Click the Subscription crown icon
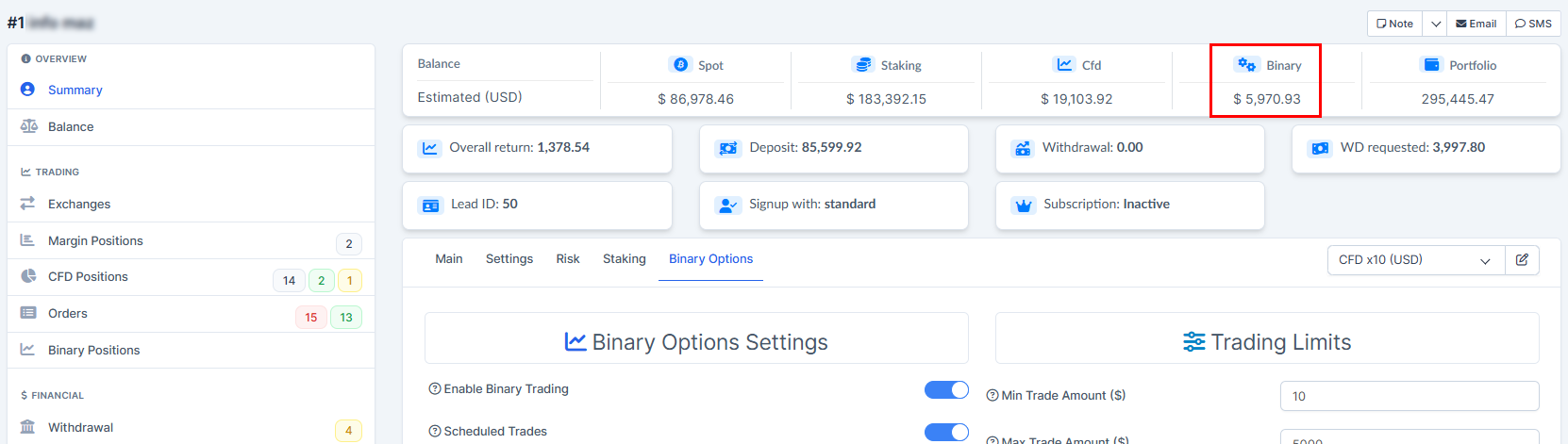Image resolution: width=1568 pixels, height=444 pixels. coord(1024,206)
